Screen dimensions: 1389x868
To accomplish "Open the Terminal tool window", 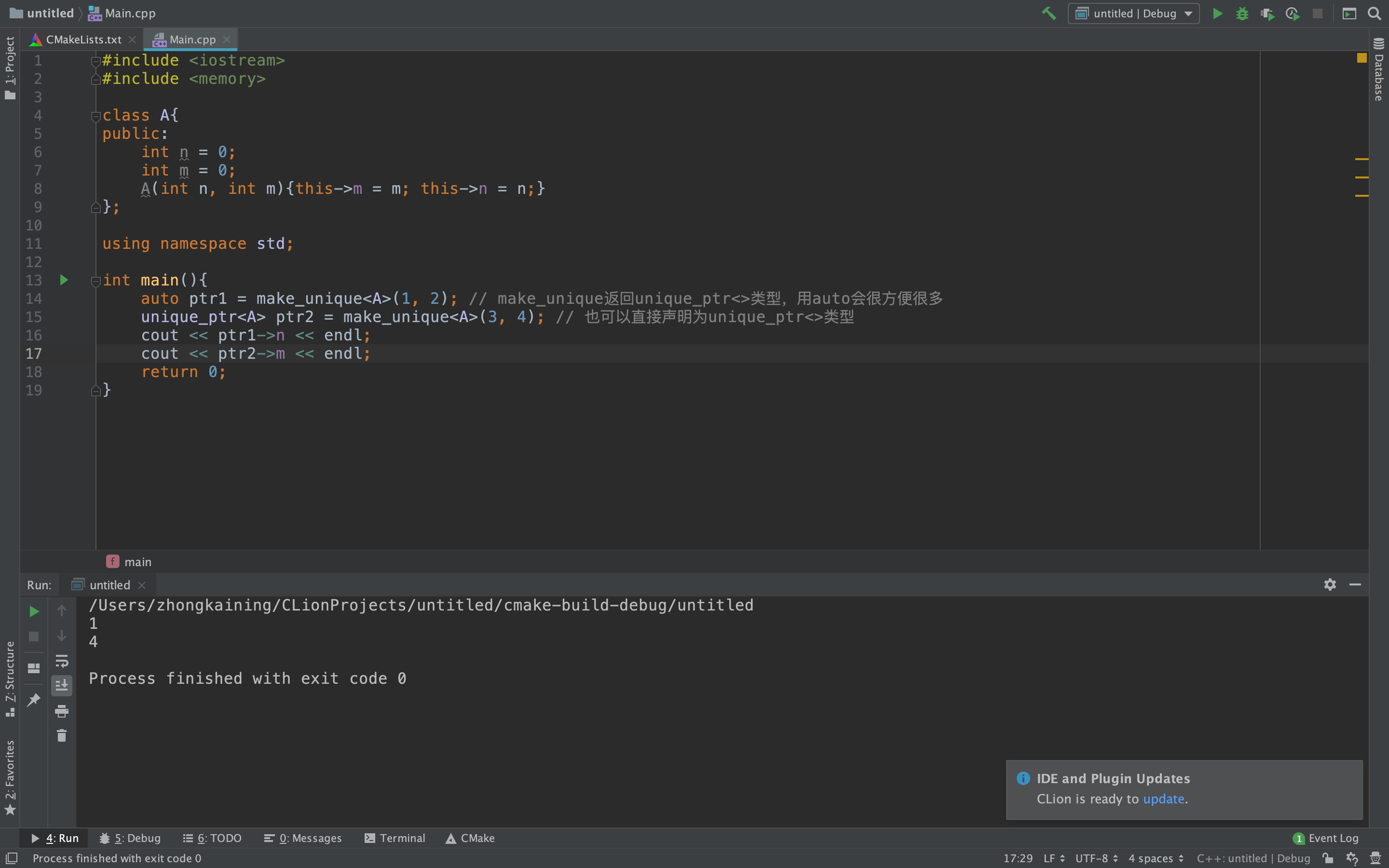I will tap(395, 838).
